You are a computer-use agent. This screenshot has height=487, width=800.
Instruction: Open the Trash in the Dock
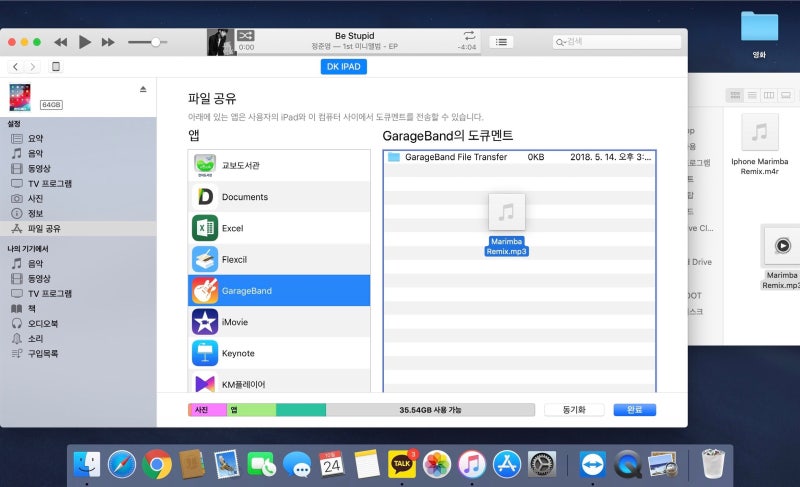(x=713, y=464)
